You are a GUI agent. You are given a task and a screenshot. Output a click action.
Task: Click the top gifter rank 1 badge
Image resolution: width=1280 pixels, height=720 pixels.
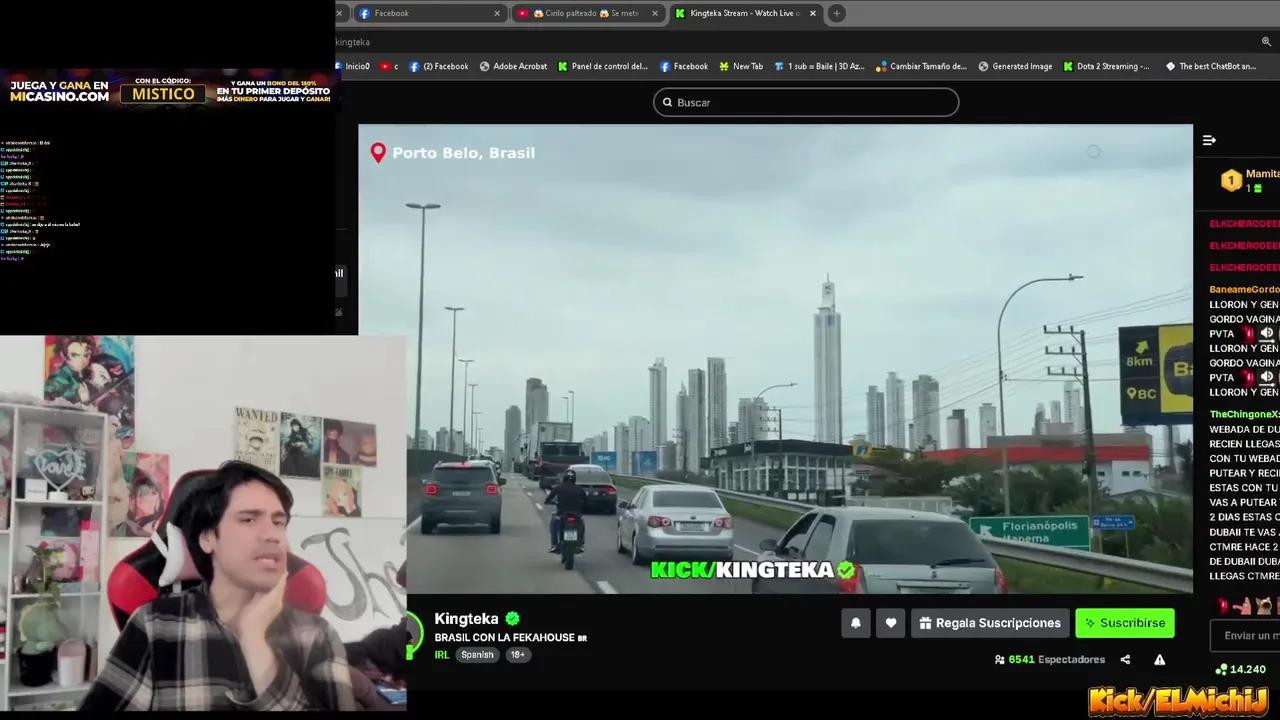1231,181
